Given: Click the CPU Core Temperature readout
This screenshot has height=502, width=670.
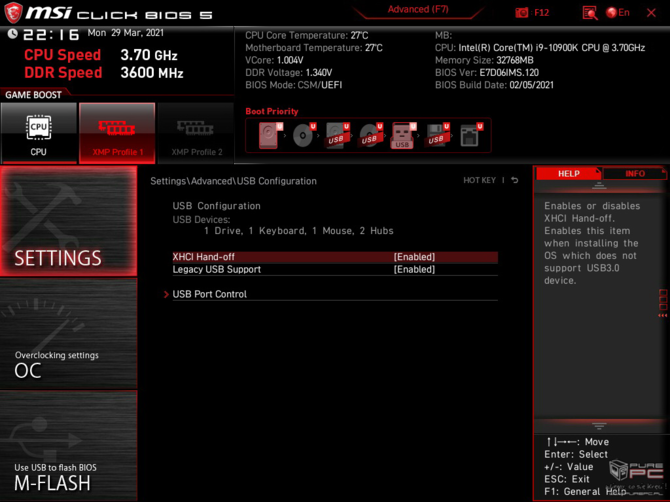Looking at the screenshot, I should [306, 35].
